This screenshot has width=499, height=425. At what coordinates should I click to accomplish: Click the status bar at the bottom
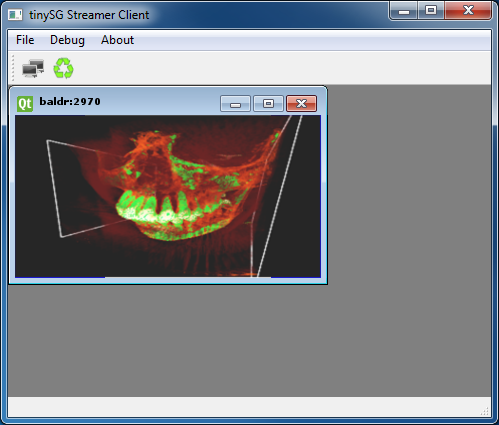pyautogui.click(x=249, y=407)
